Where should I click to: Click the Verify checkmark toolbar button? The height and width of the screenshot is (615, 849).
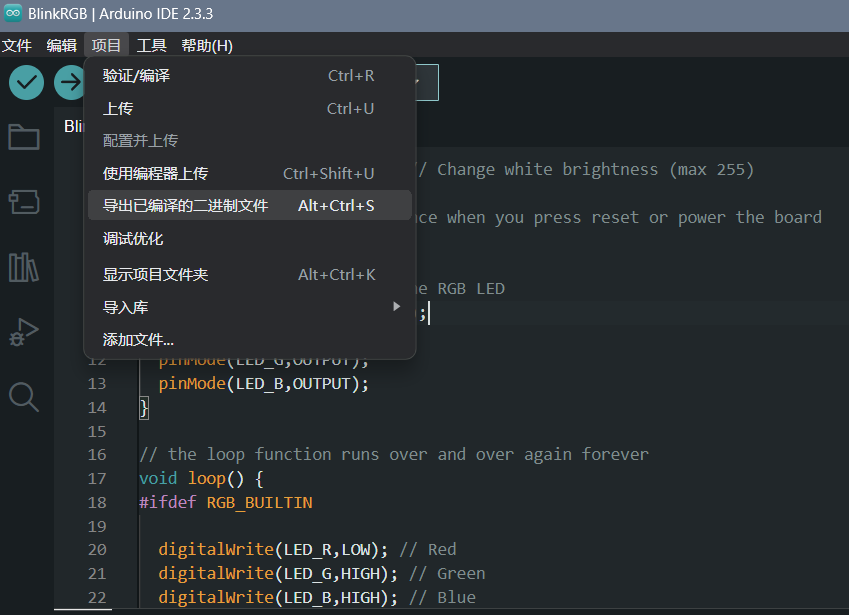coord(26,83)
